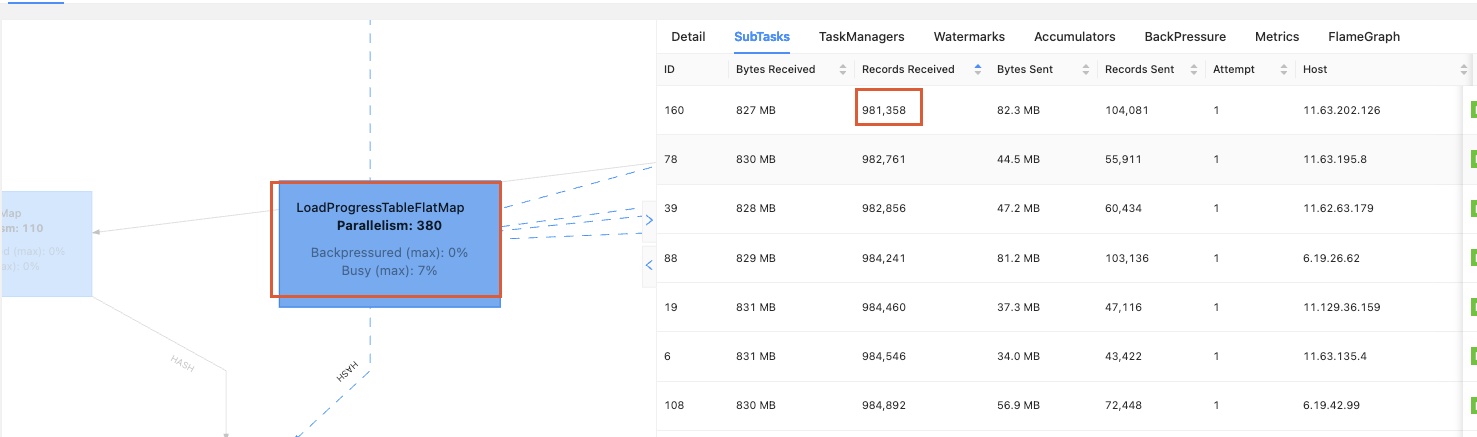Image resolution: width=1477 pixels, height=437 pixels.
Task: Click subtask ID 39 cell
Action: [671, 208]
